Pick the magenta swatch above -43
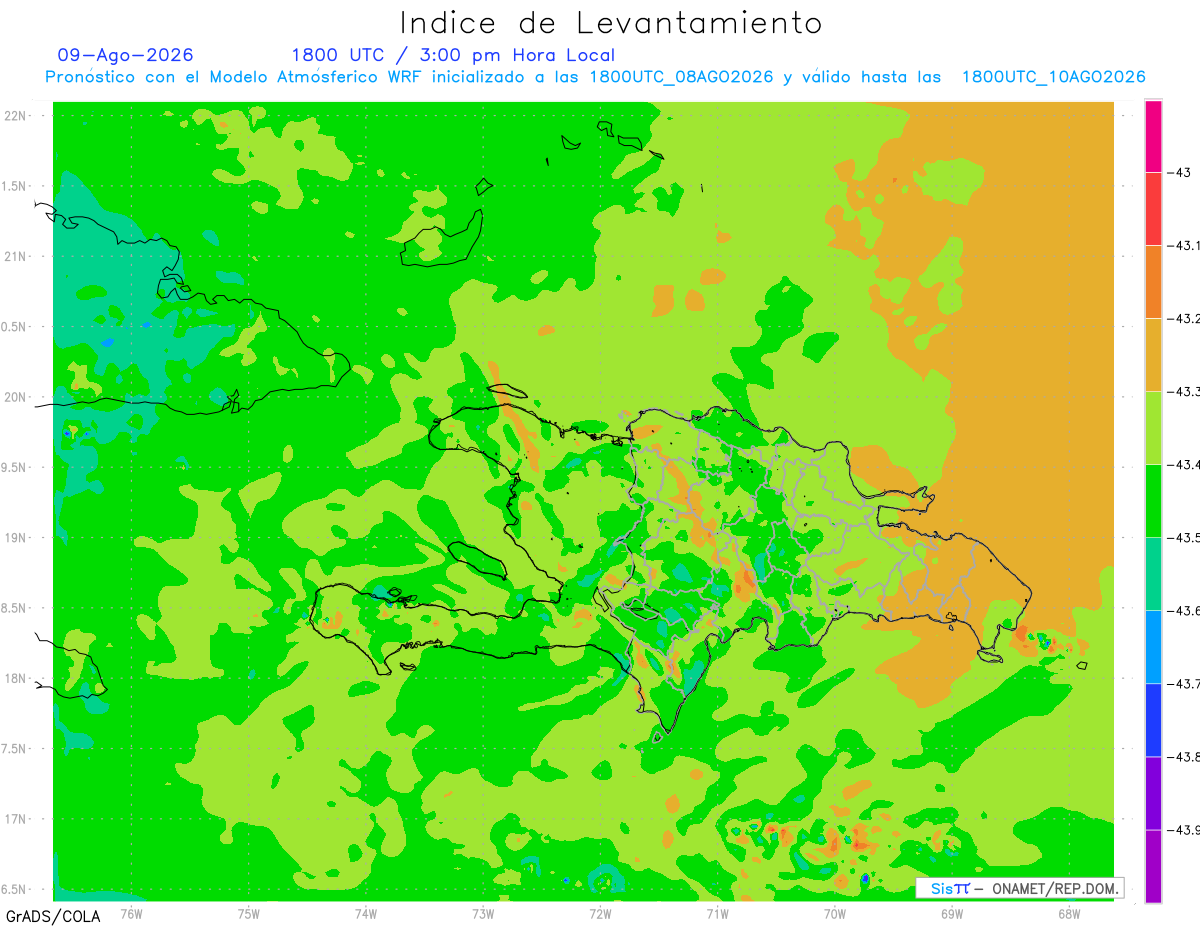The height and width of the screenshot is (927, 1200). (1153, 136)
